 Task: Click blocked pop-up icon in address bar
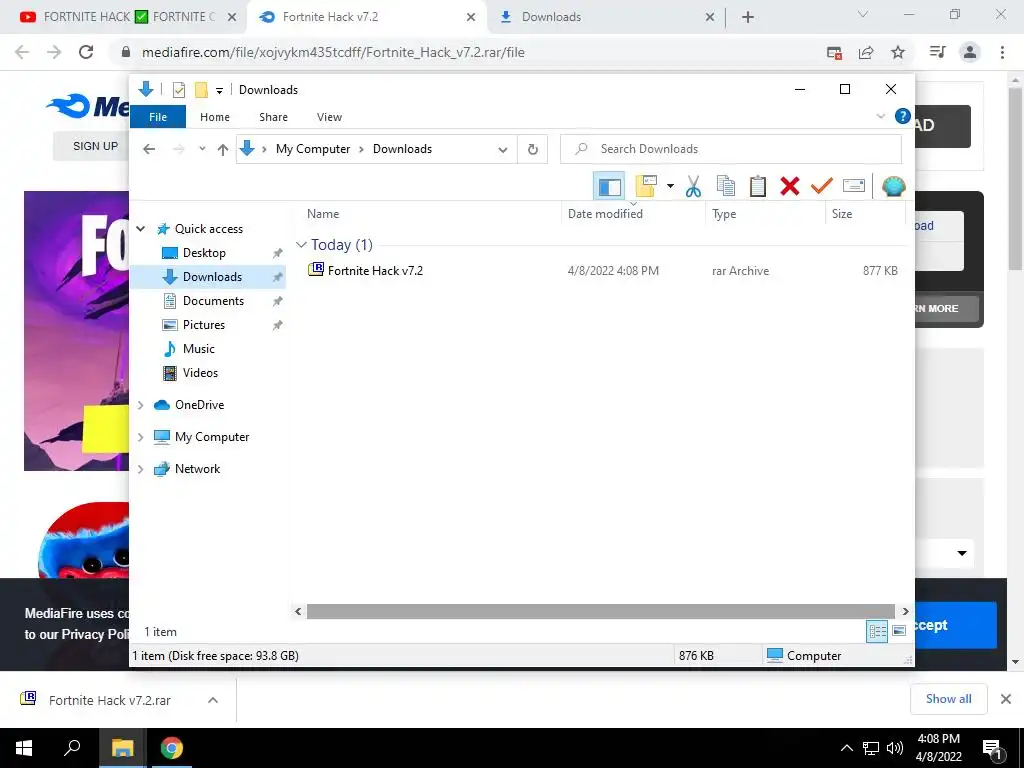coord(834,52)
